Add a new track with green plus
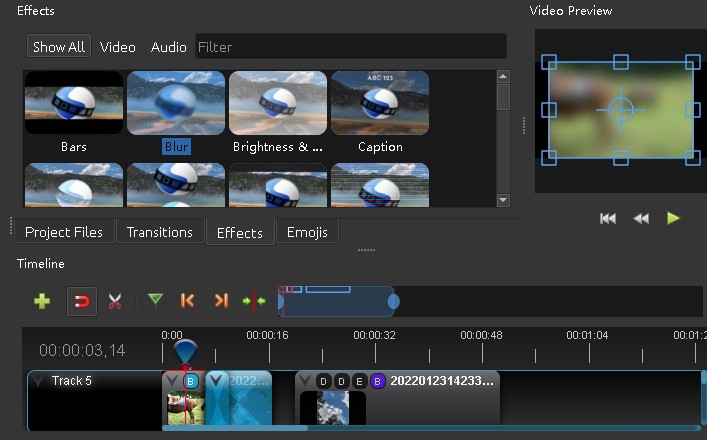 pos(42,301)
